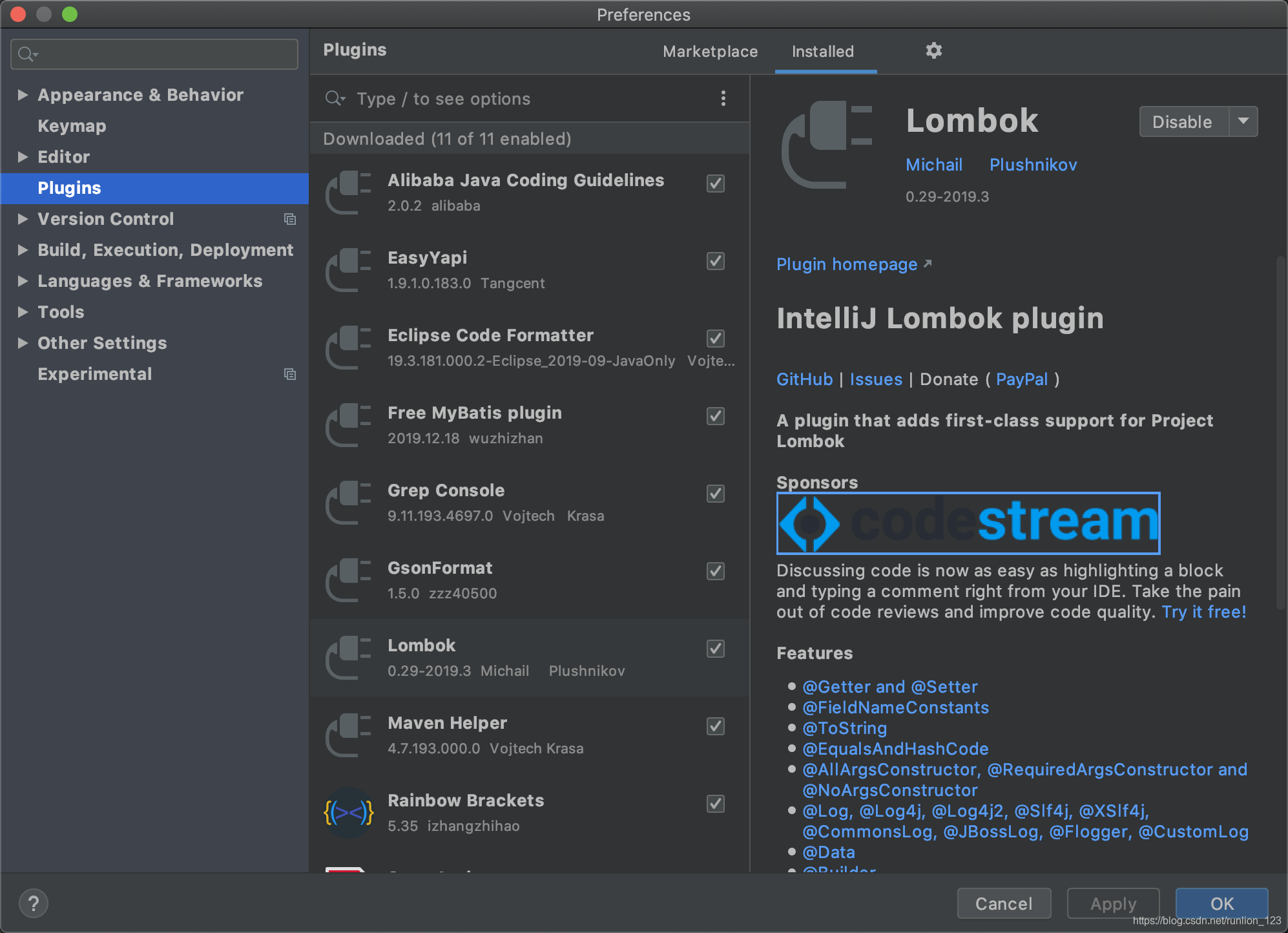Image resolution: width=1288 pixels, height=933 pixels.
Task: Expand the Version Control node arrow
Action: click(23, 219)
